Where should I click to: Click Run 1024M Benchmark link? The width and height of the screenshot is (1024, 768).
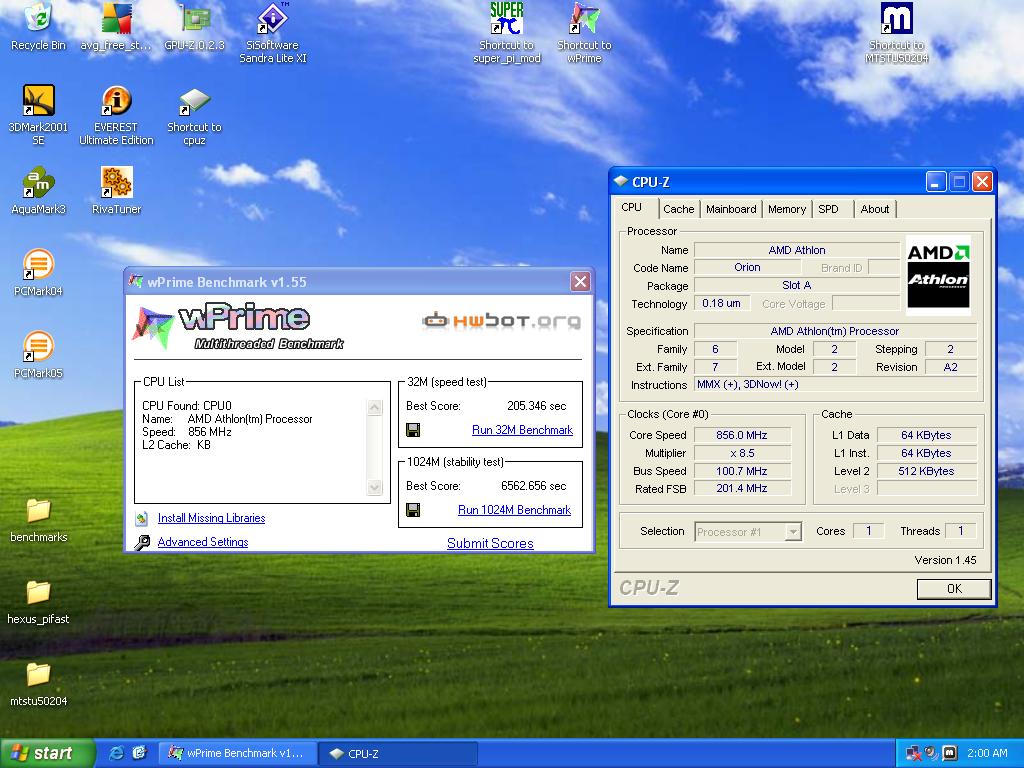[514, 509]
